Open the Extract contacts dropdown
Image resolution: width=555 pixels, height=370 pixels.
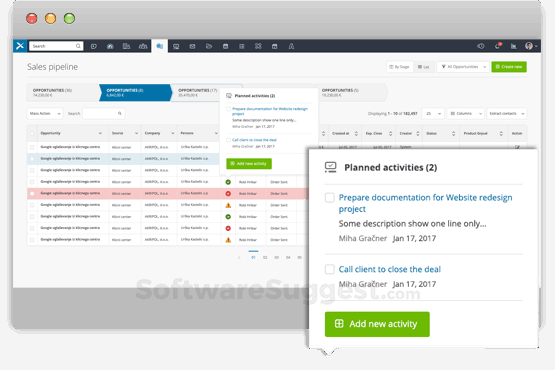[507, 114]
